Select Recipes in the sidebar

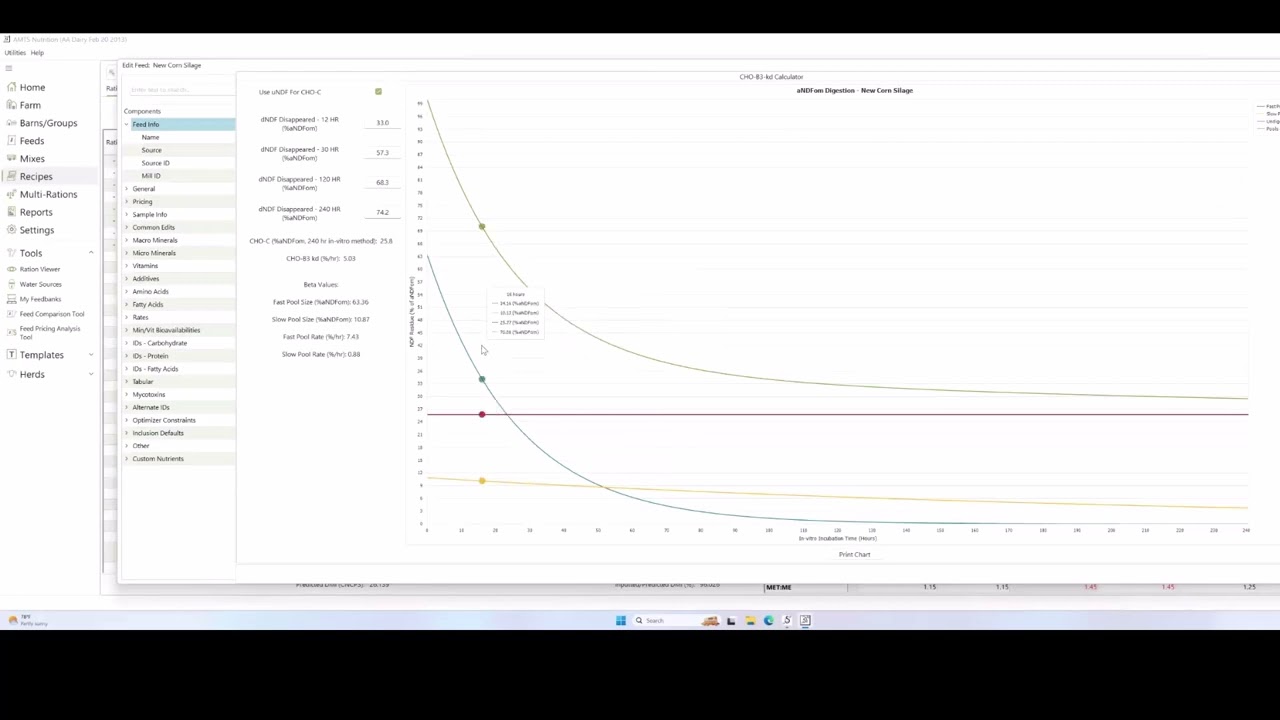[x=36, y=177]
